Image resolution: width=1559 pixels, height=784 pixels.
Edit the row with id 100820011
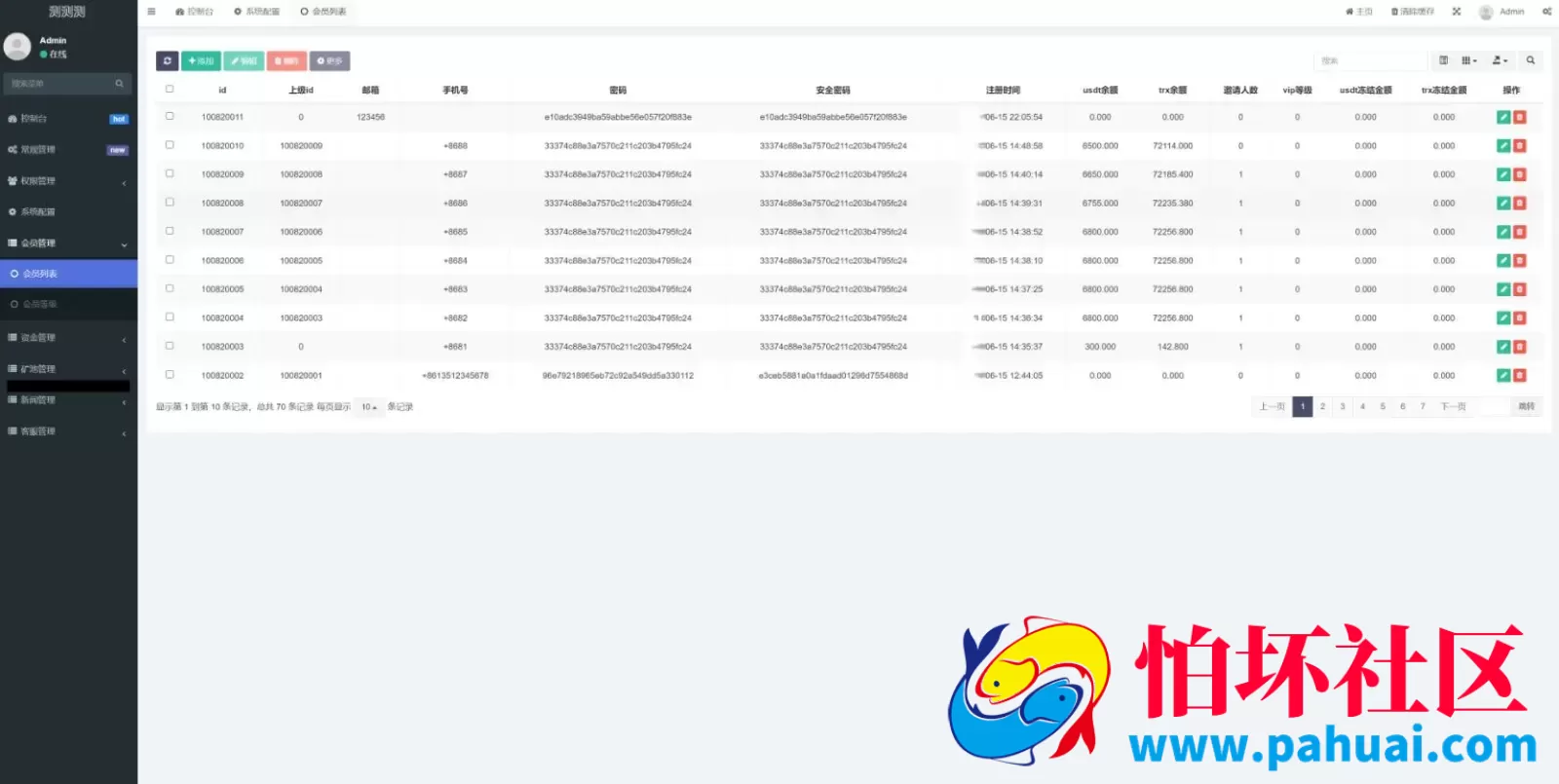1503,117
